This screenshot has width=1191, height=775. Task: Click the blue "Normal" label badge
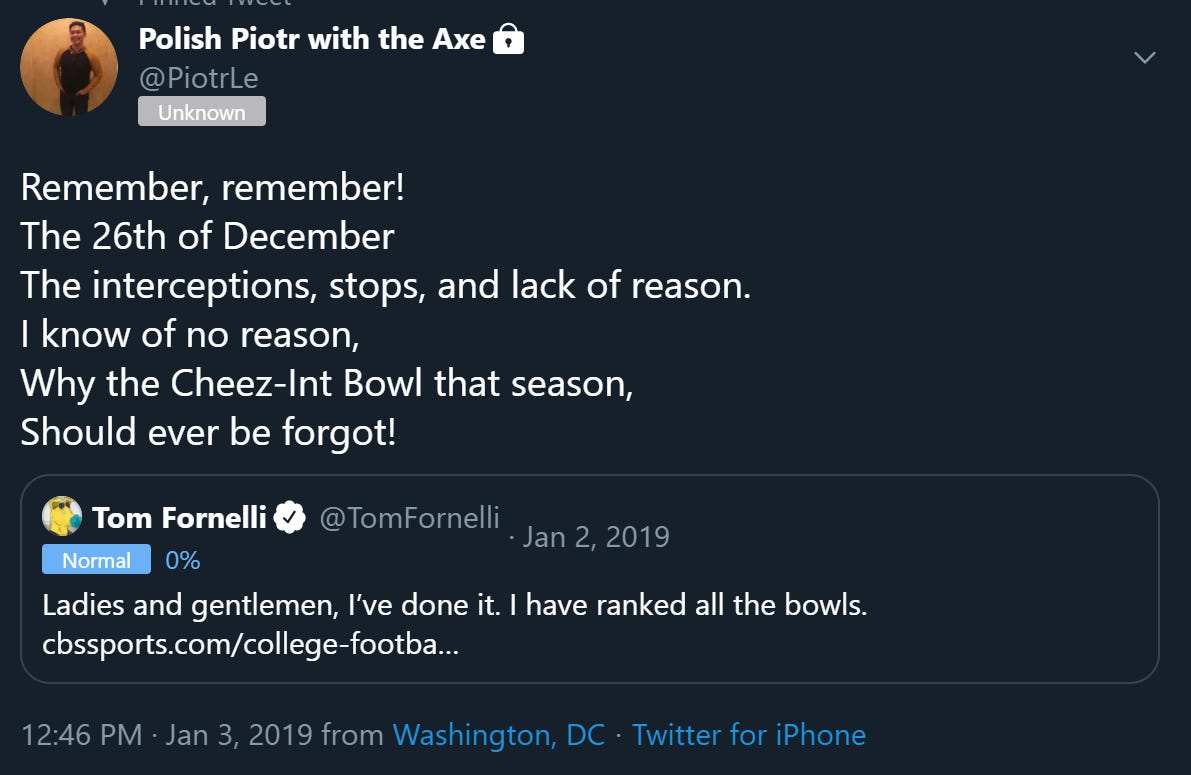click(x=96, y=560)
